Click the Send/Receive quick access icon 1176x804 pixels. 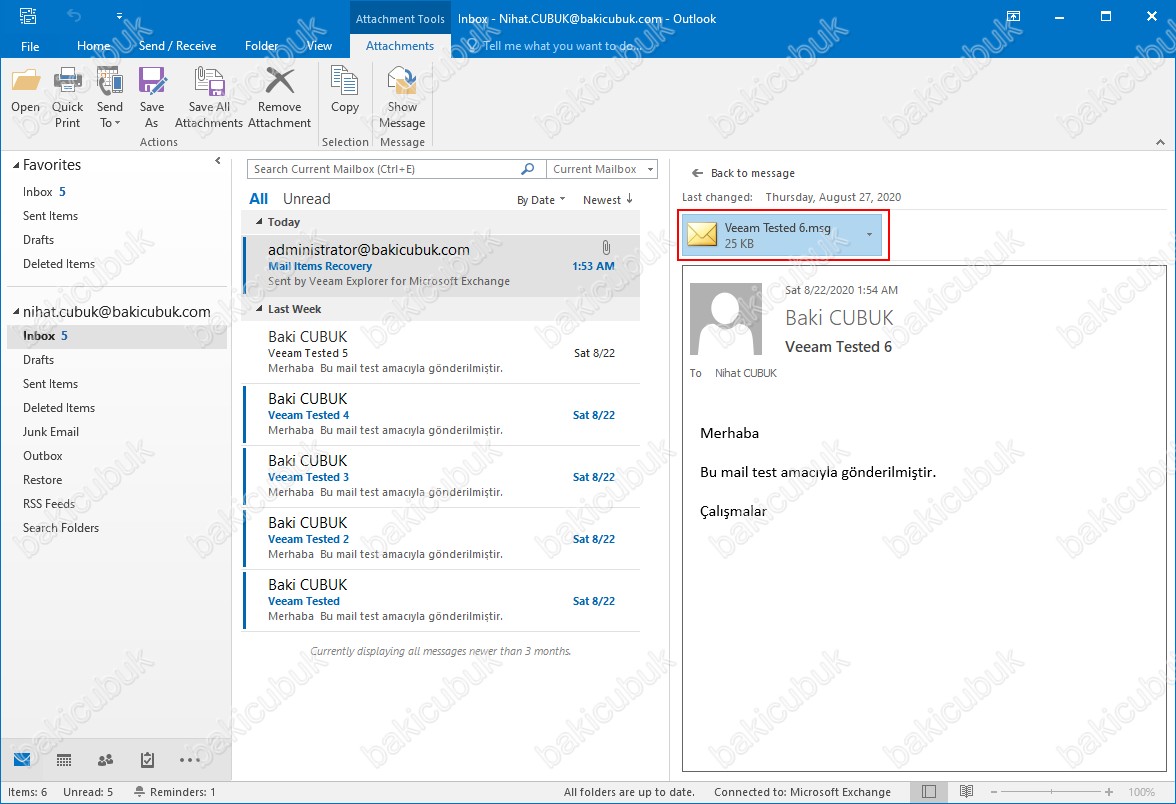coord(28,16)
